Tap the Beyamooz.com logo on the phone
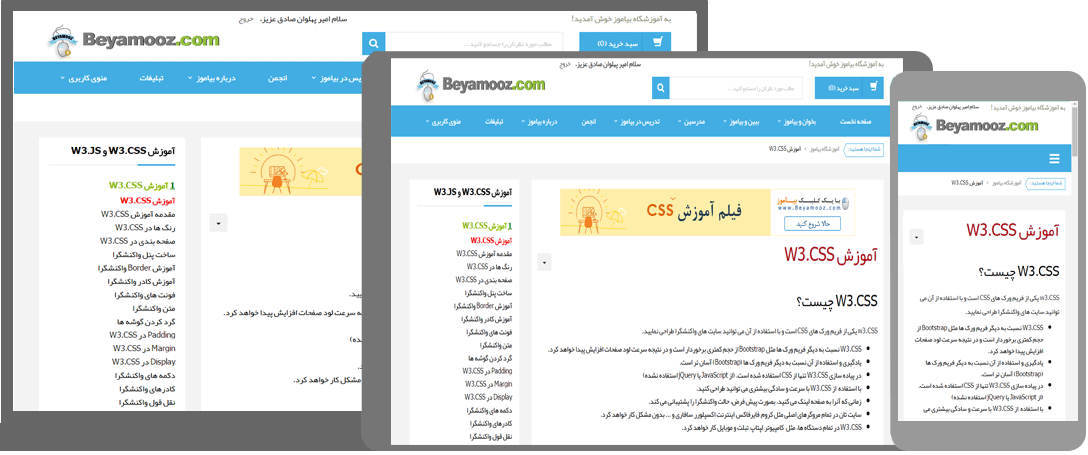This screenshot has height=455, width=1088. pos(974,126)
